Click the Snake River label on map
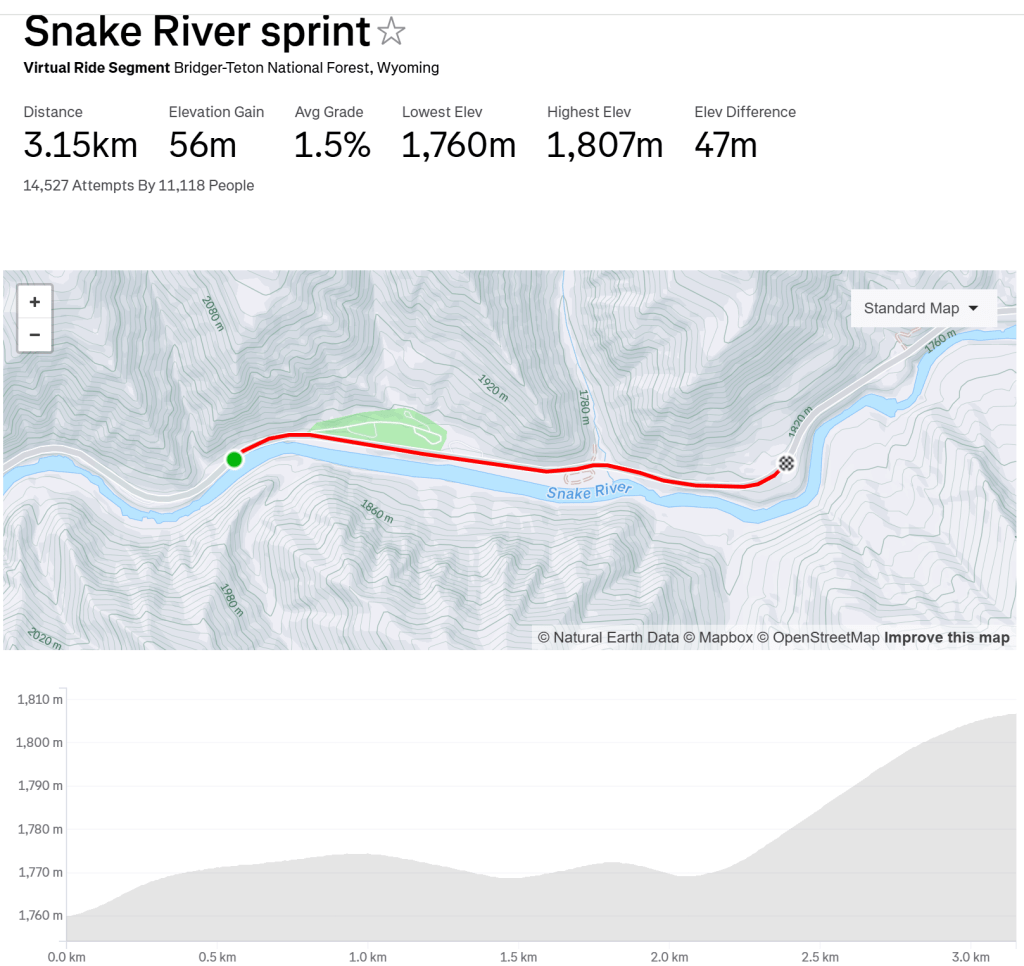Image resolution: width=1024 pixels, height=966 pixels. pyautogui.click(x=590, y=490)
